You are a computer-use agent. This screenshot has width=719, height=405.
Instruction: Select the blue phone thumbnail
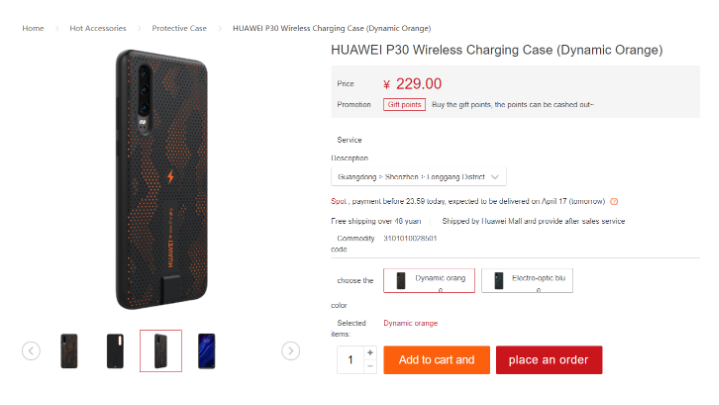[x=206, y=351]
